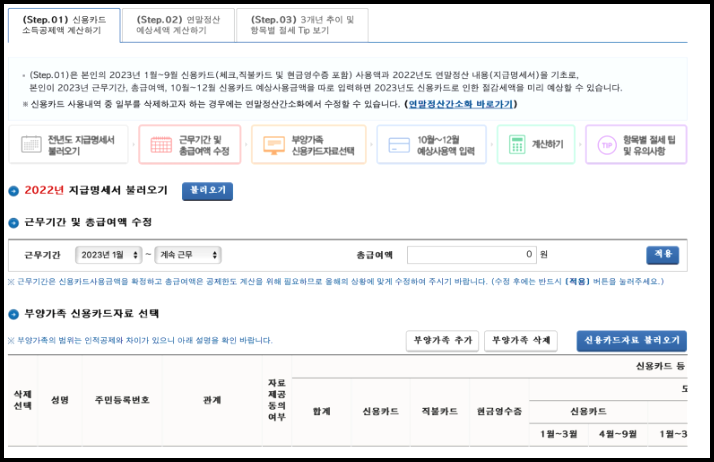This screenshot has height=462, width=714.
Task: Click the 부양가족 삭제 button
Action: coord(521,340)
